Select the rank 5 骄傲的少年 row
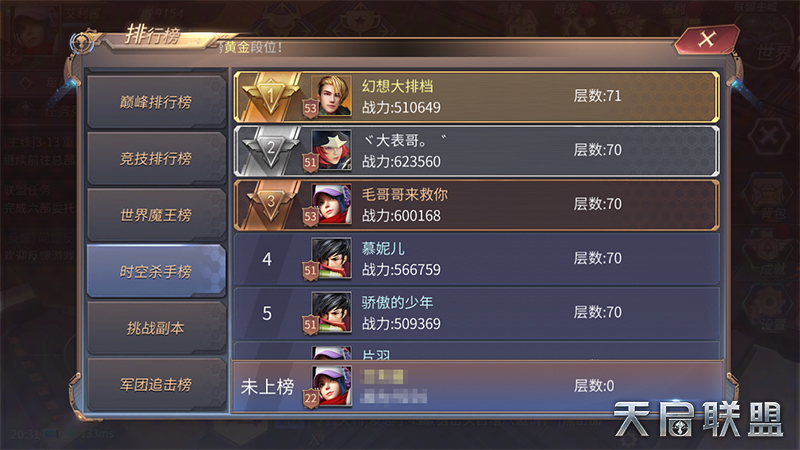This screenshot has width=800, height=450. pyautogui.click(x=477, y=313)
